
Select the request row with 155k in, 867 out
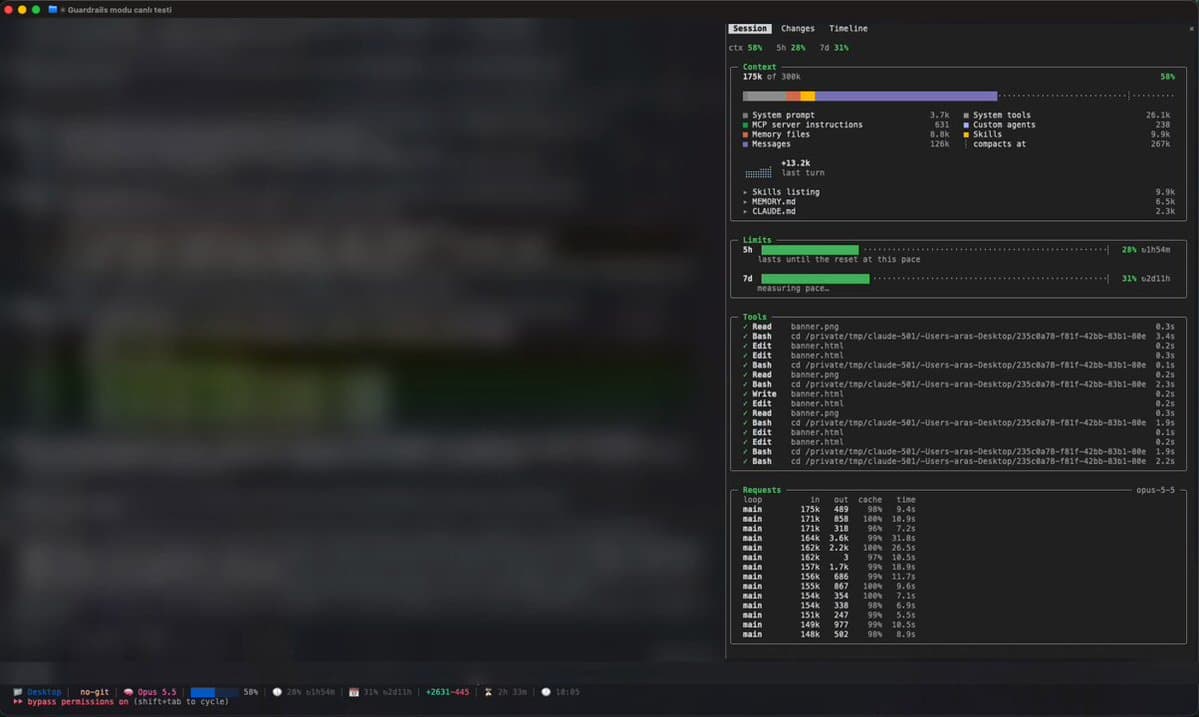[829, 586]
